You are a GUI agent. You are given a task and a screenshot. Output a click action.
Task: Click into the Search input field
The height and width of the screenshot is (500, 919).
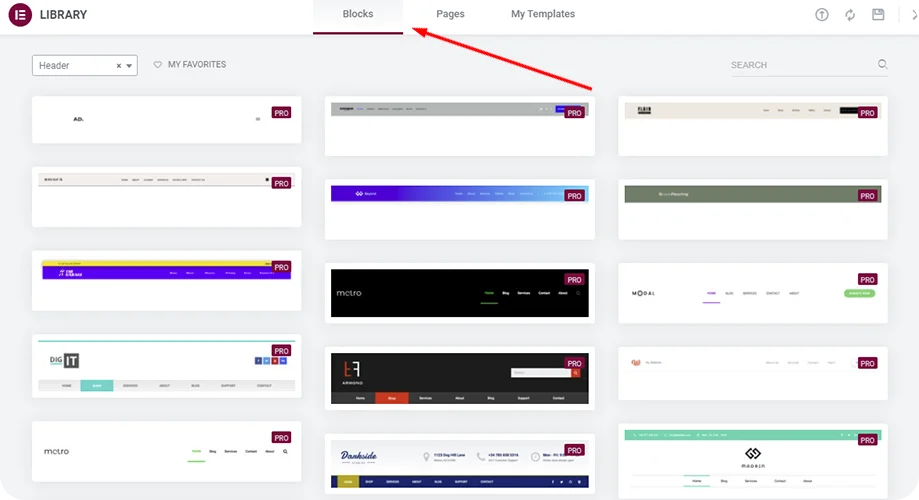click(x=800, y=65)
